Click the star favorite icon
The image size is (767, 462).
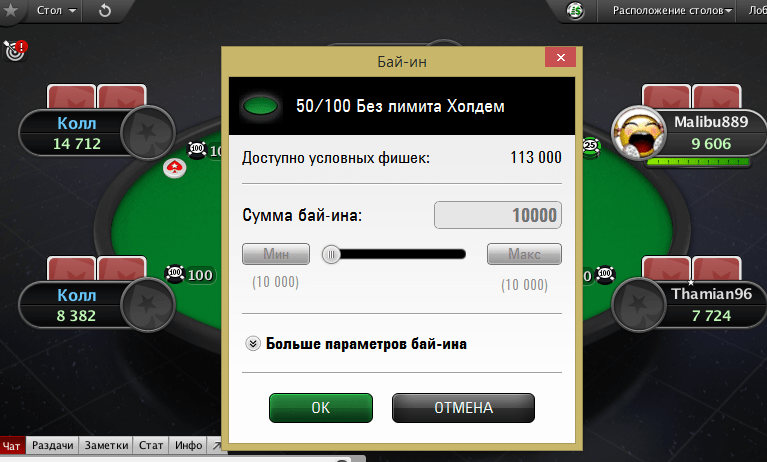[x=10, y=10]
